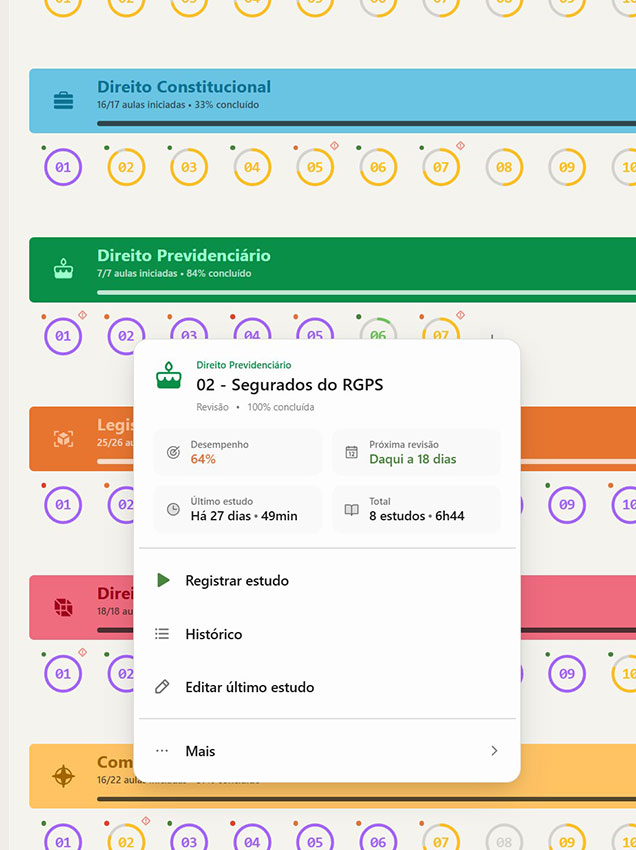Click the yellow subject's progress bar
Screen dimensions: 636x850
(x=367, y=799)
